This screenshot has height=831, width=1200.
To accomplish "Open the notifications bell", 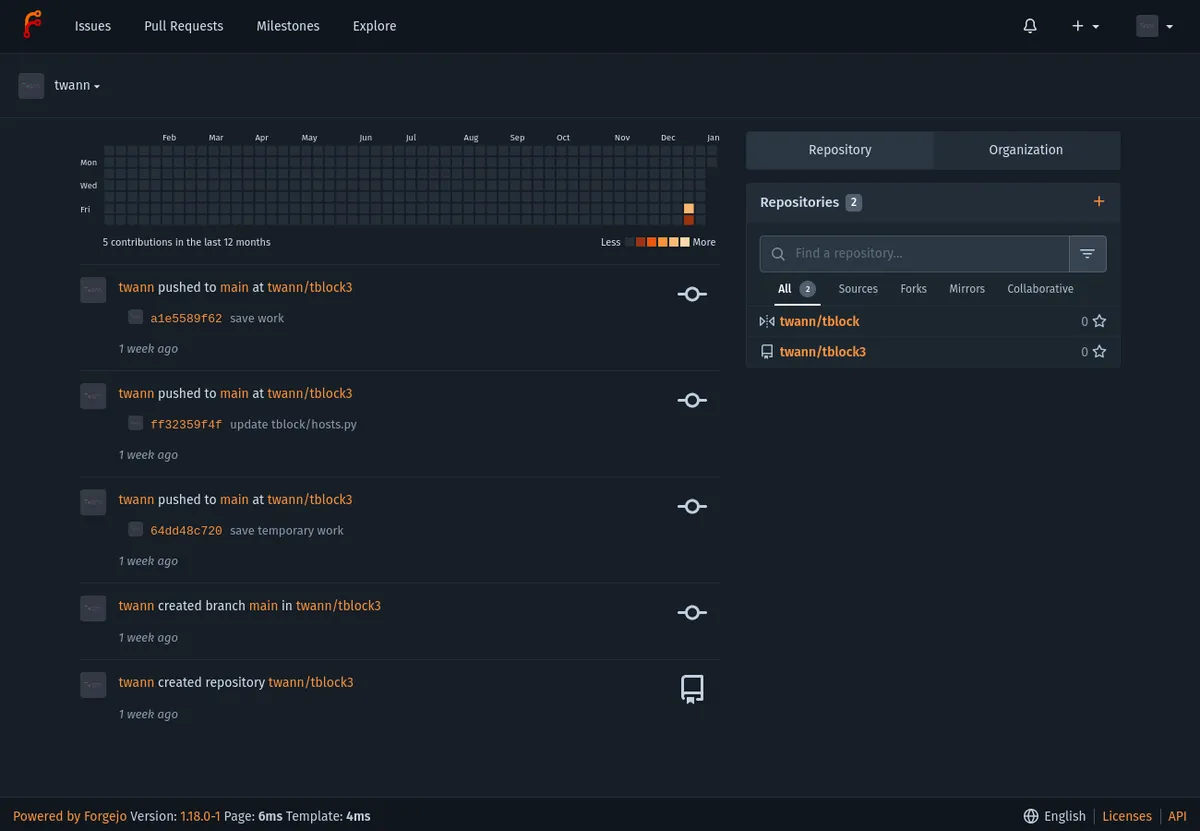I will coord(1030,26).
